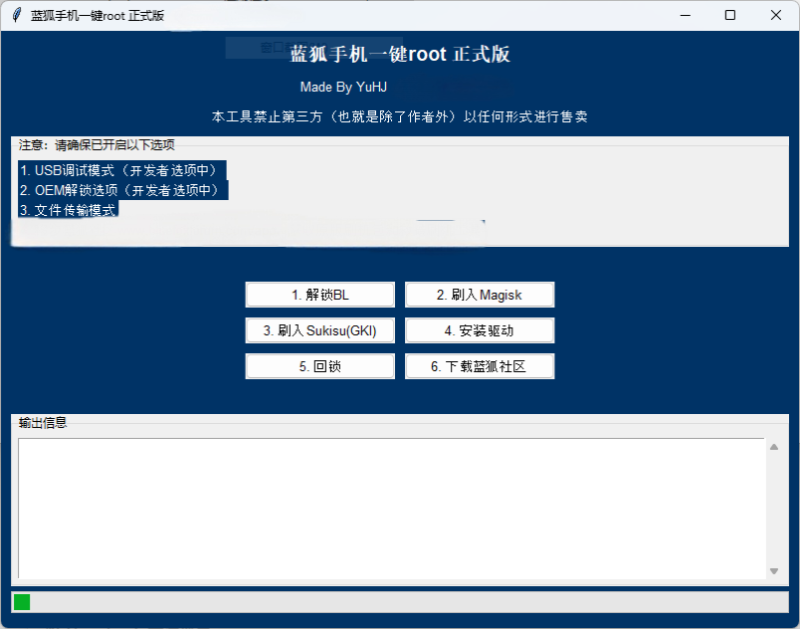Choose 3. 刷入 Sukisu(GKI) button
Viewport: 800px width, 629px height.
(x=320, y=331)
